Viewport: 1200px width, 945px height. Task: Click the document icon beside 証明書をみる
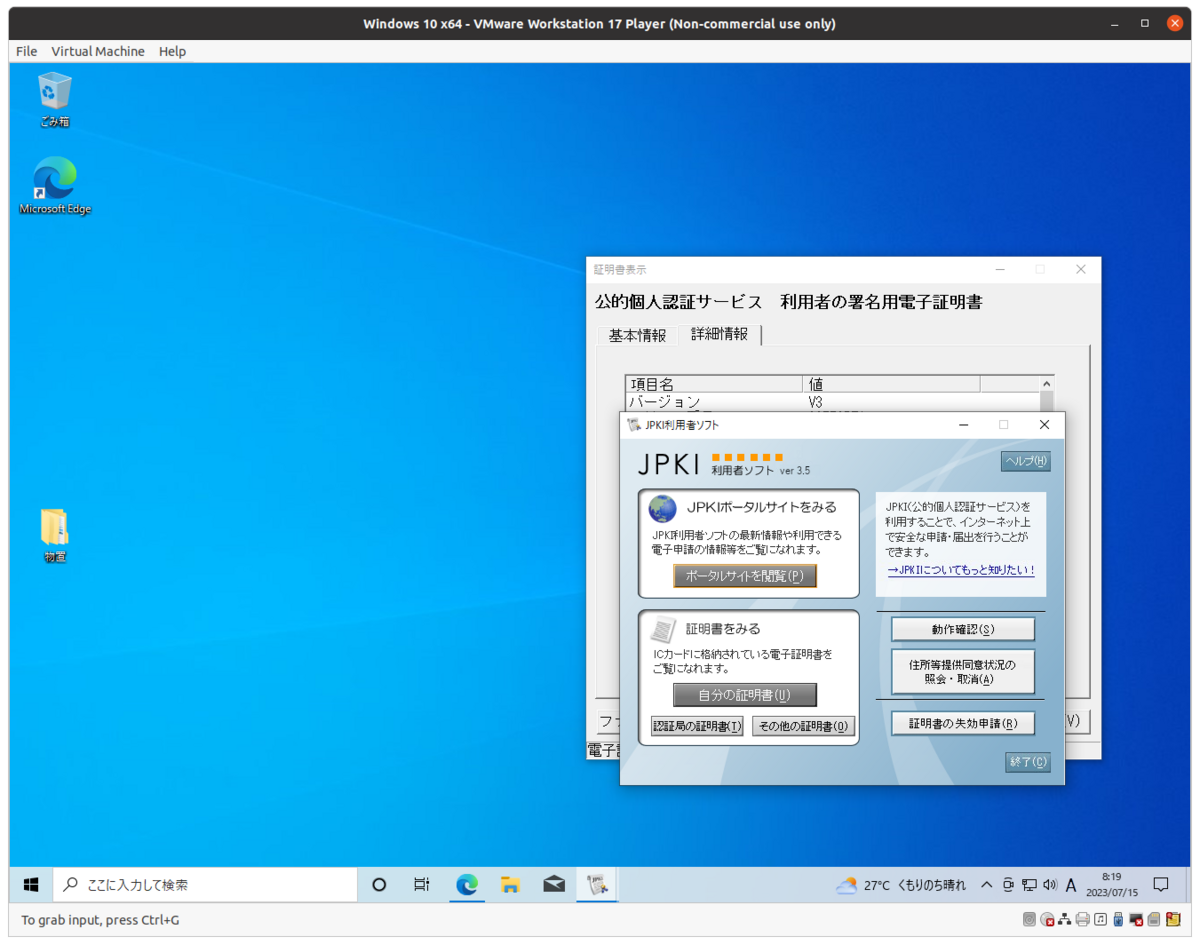(663, 630)
